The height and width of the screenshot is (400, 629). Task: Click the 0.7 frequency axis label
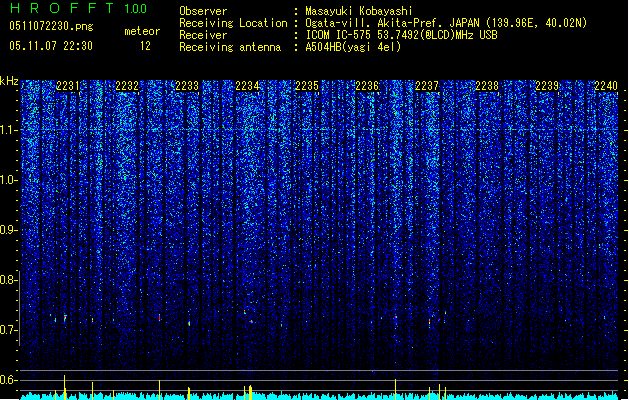[x=9, y=330]
